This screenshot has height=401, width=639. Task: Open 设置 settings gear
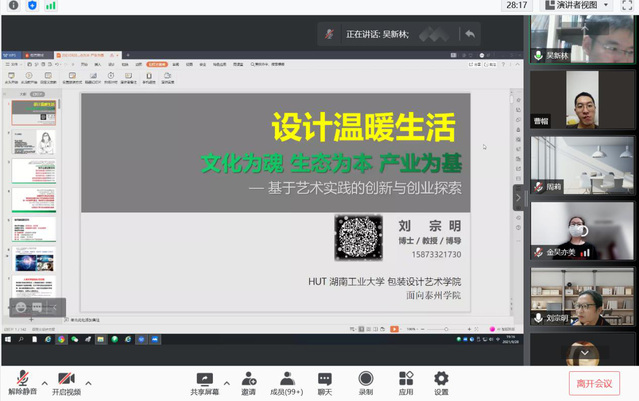441,382
